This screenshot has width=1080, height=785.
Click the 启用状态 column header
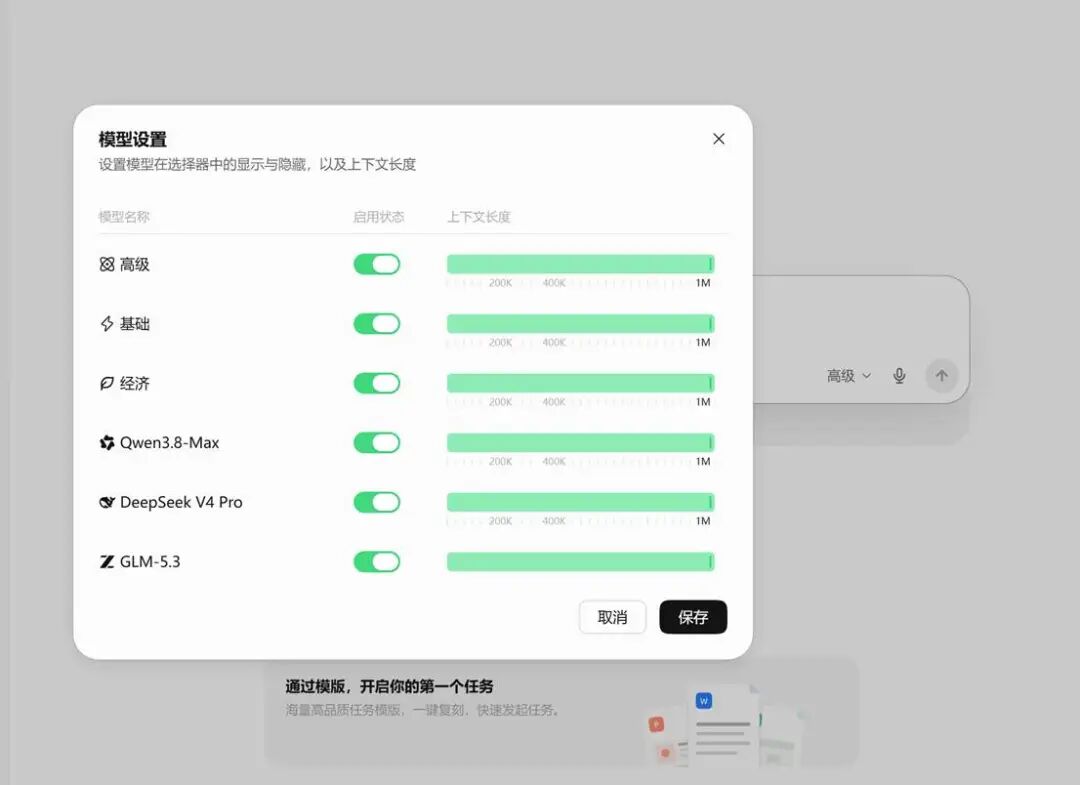378,217
